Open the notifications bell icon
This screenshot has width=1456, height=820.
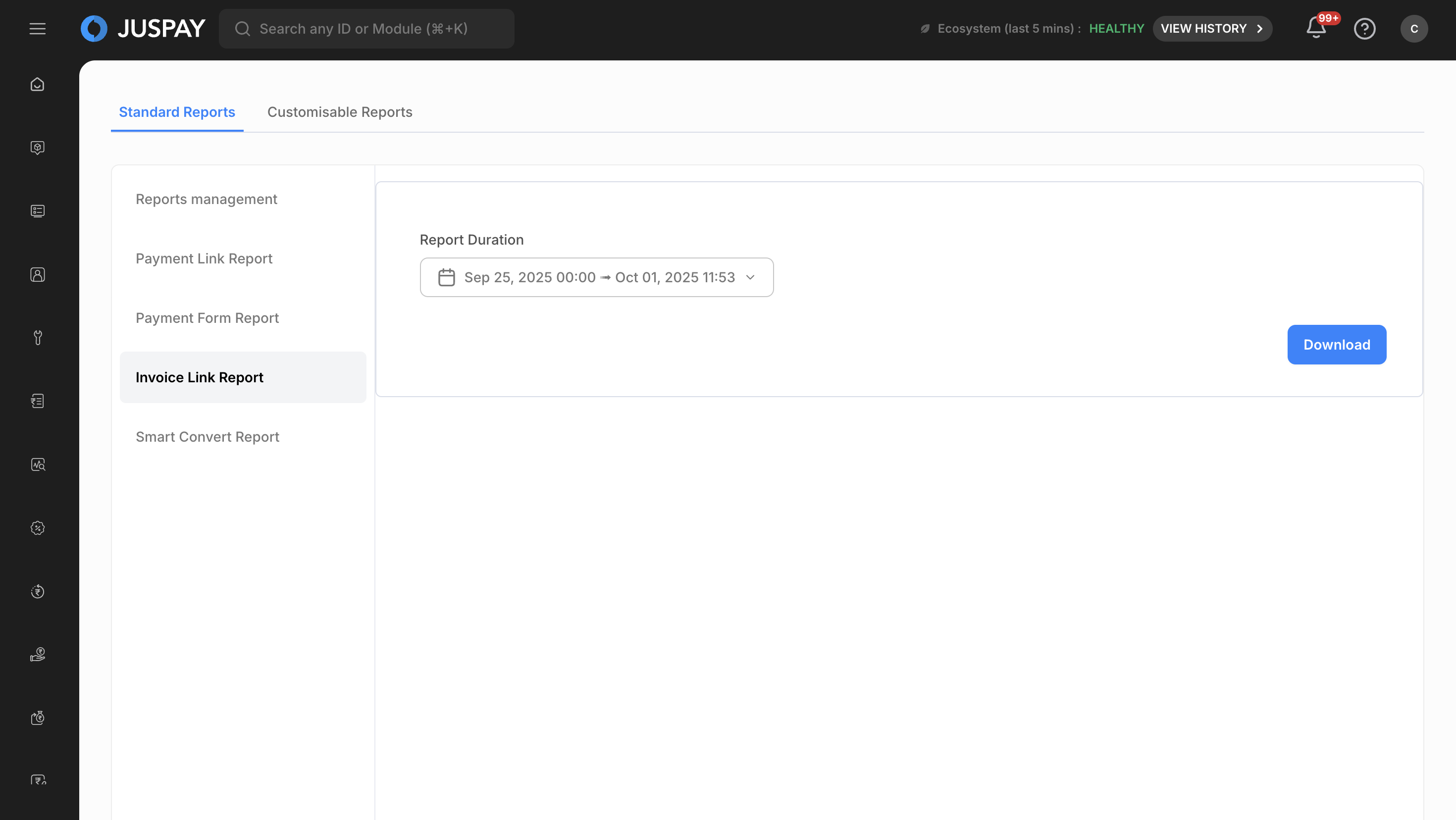(x=1316, y=28)
